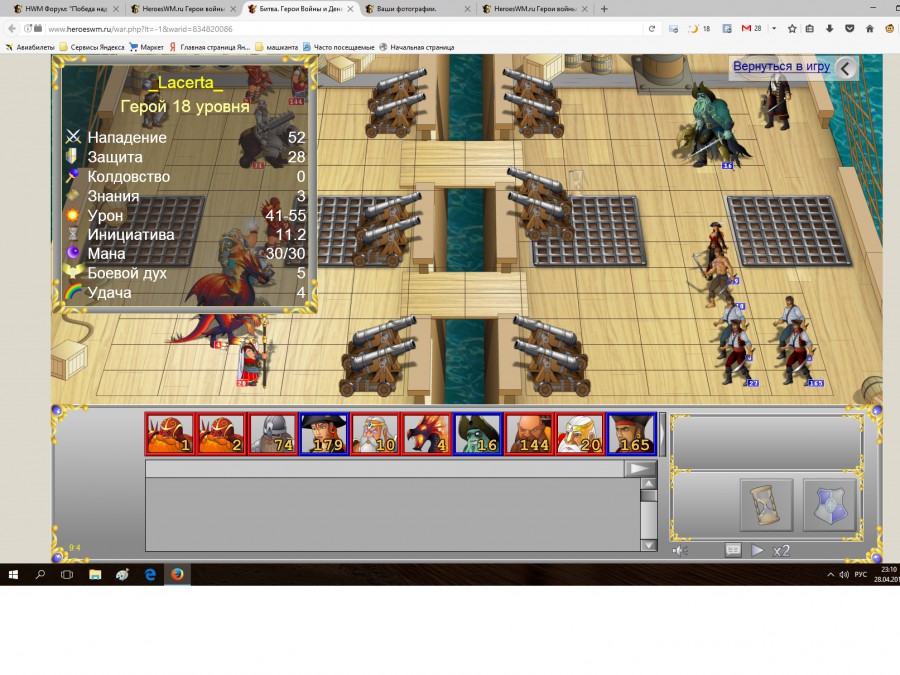Select the corsair portrait numbered 165
This screenshot has width=900, height=675.
coord(631,434)
